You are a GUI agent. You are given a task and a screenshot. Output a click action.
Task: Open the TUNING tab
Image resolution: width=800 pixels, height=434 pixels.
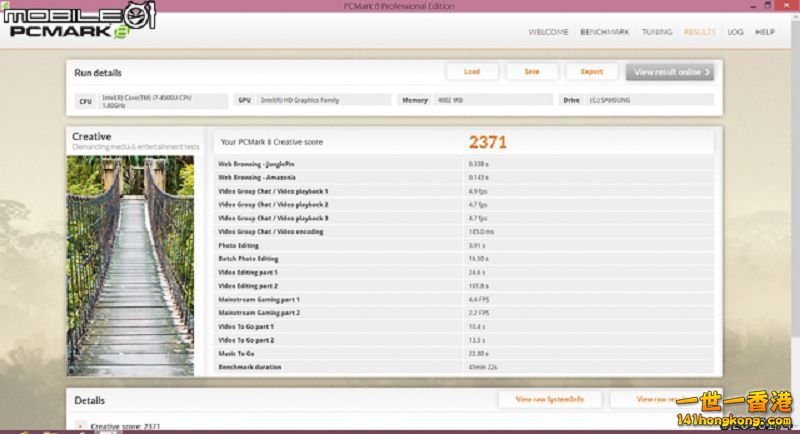tap(657, 32)
